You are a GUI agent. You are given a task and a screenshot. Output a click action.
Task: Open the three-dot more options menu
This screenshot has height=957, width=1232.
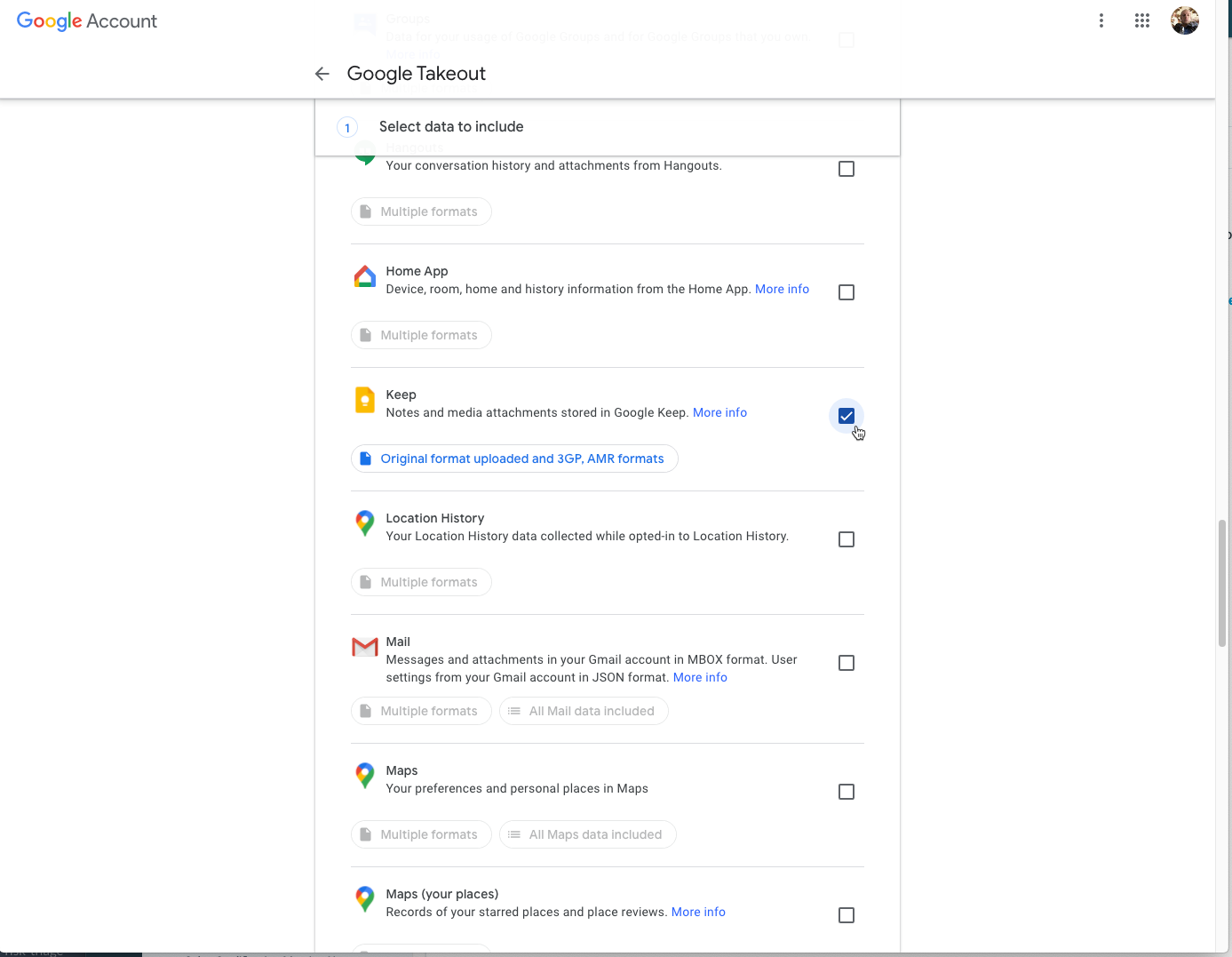point(1101,20)
